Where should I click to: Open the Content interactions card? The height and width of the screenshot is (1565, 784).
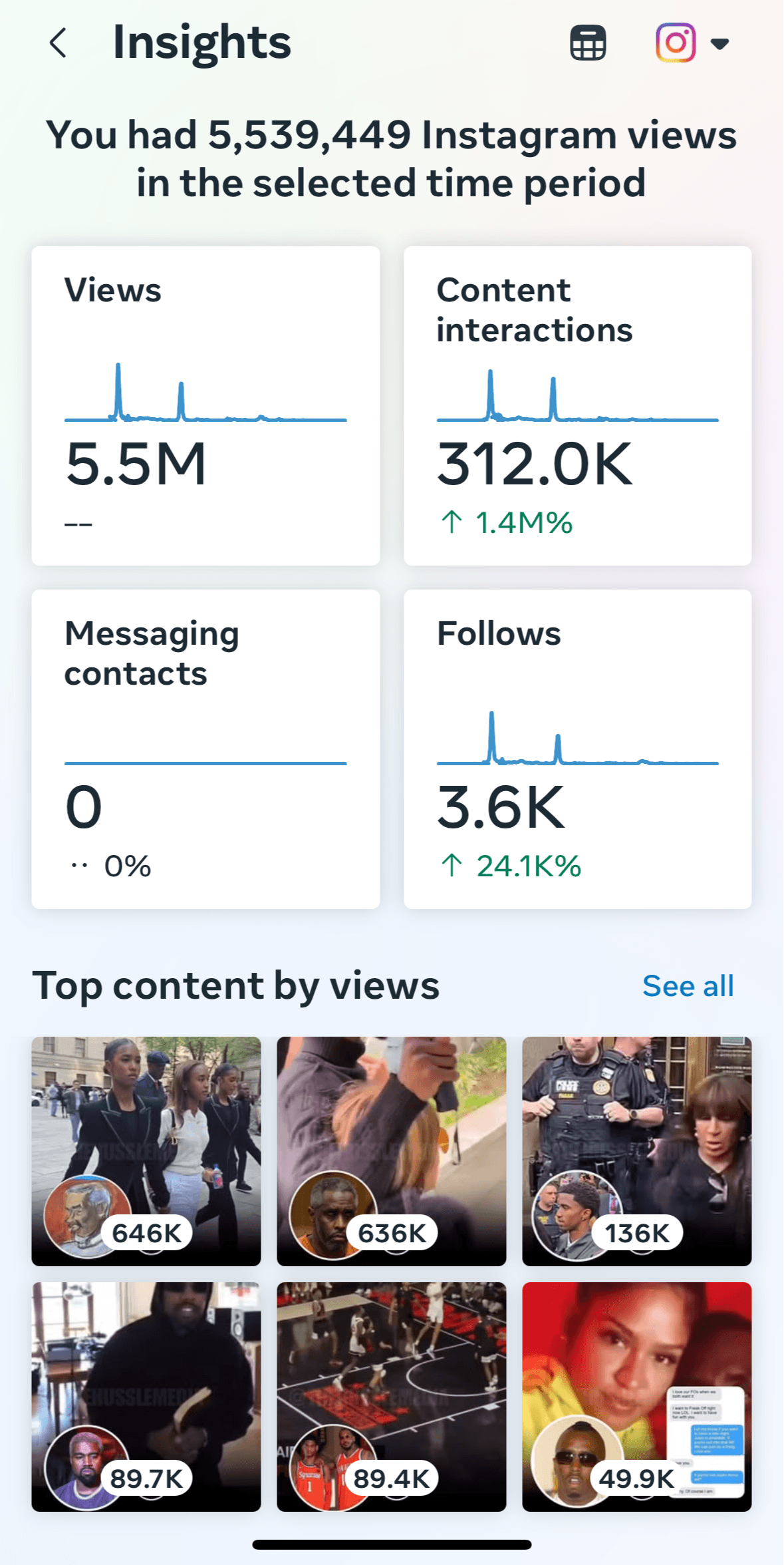point(577,406)
